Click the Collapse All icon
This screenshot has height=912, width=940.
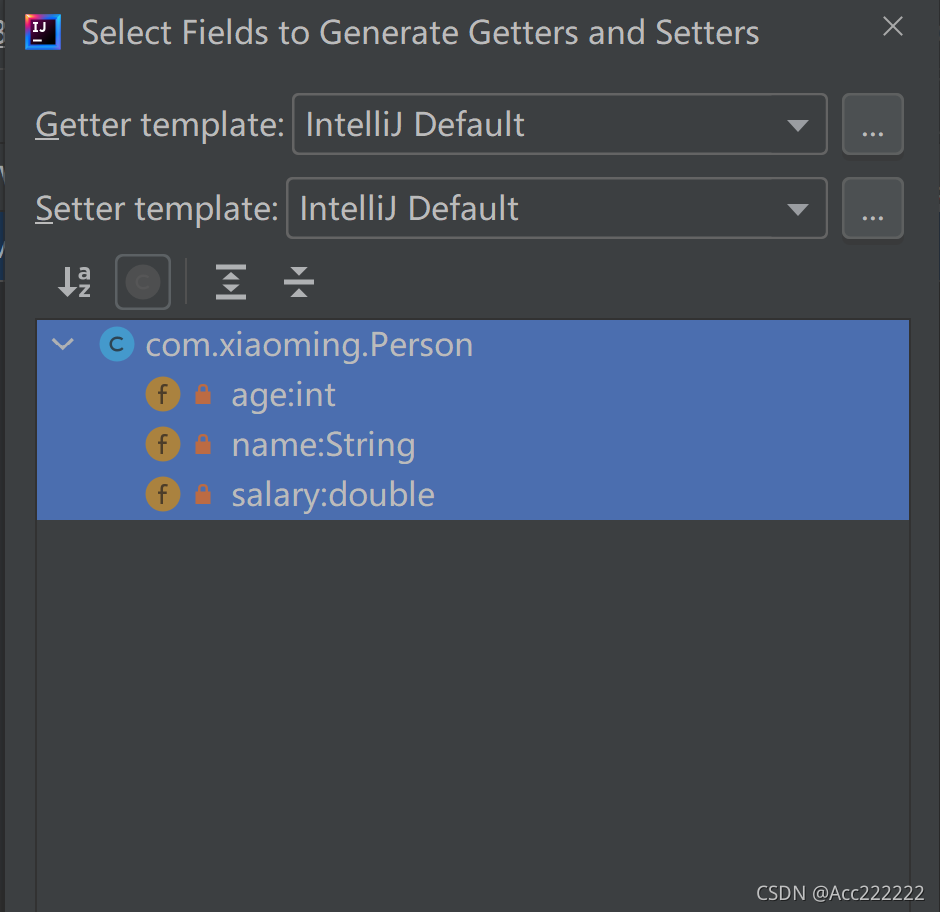click(299, 282)
